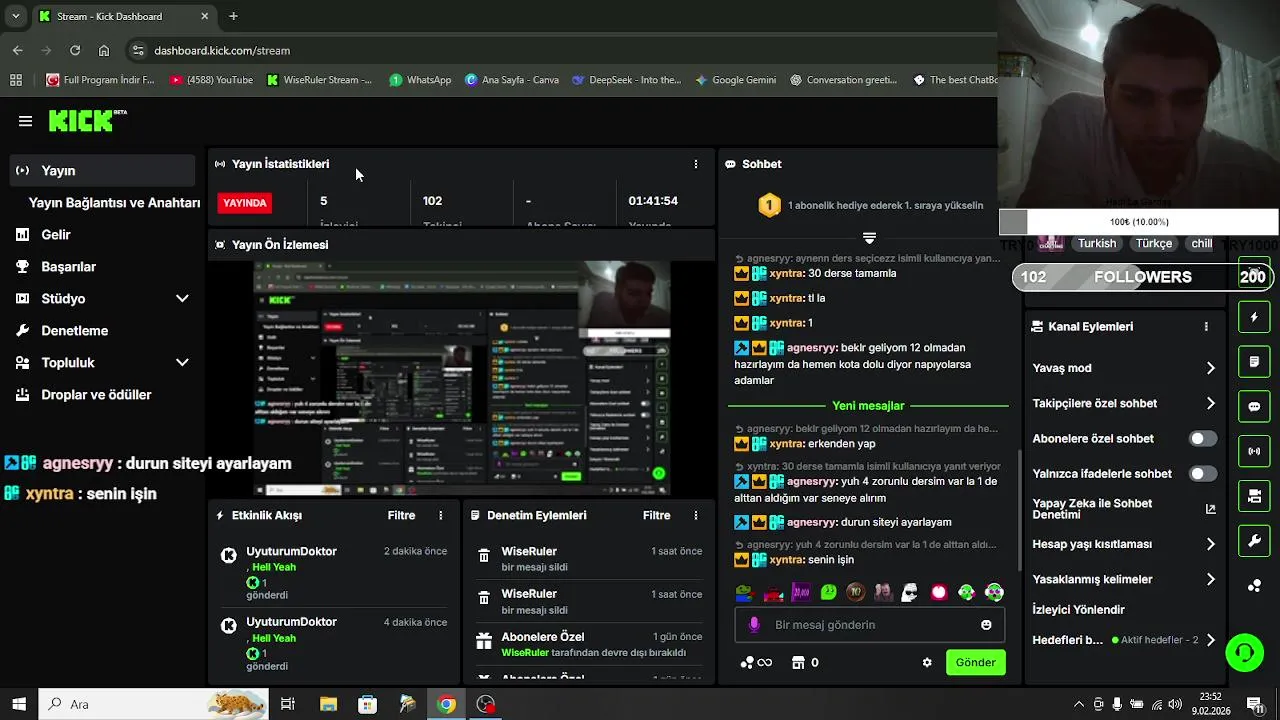
Task: Open the Kick hamburger menu
Action: tap(25, 121)
